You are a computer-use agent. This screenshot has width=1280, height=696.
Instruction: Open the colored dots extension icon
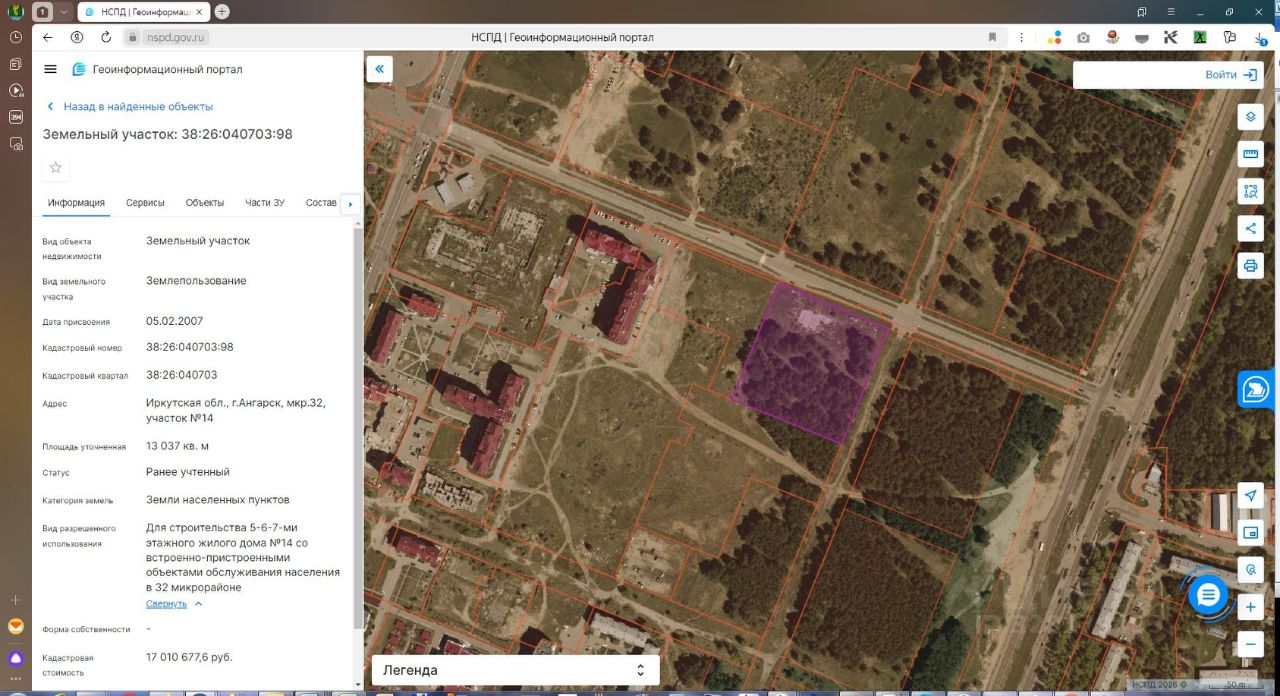[1054, 37]
